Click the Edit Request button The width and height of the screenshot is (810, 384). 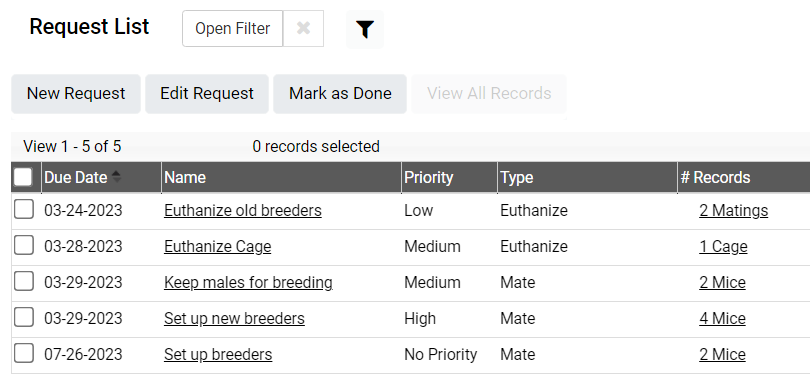click(207, 94)
